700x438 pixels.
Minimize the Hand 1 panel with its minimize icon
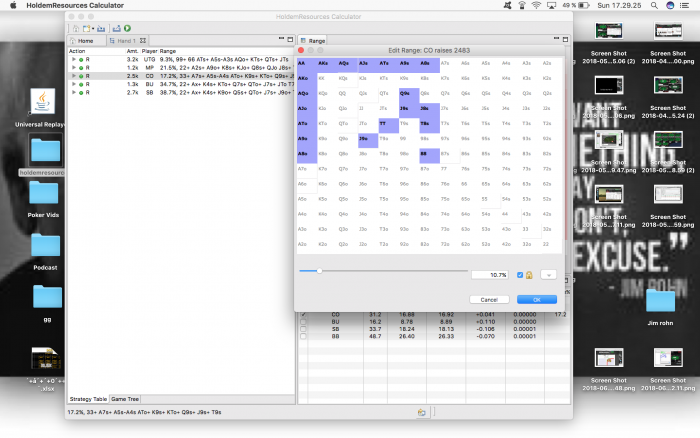tap(281, 39)
